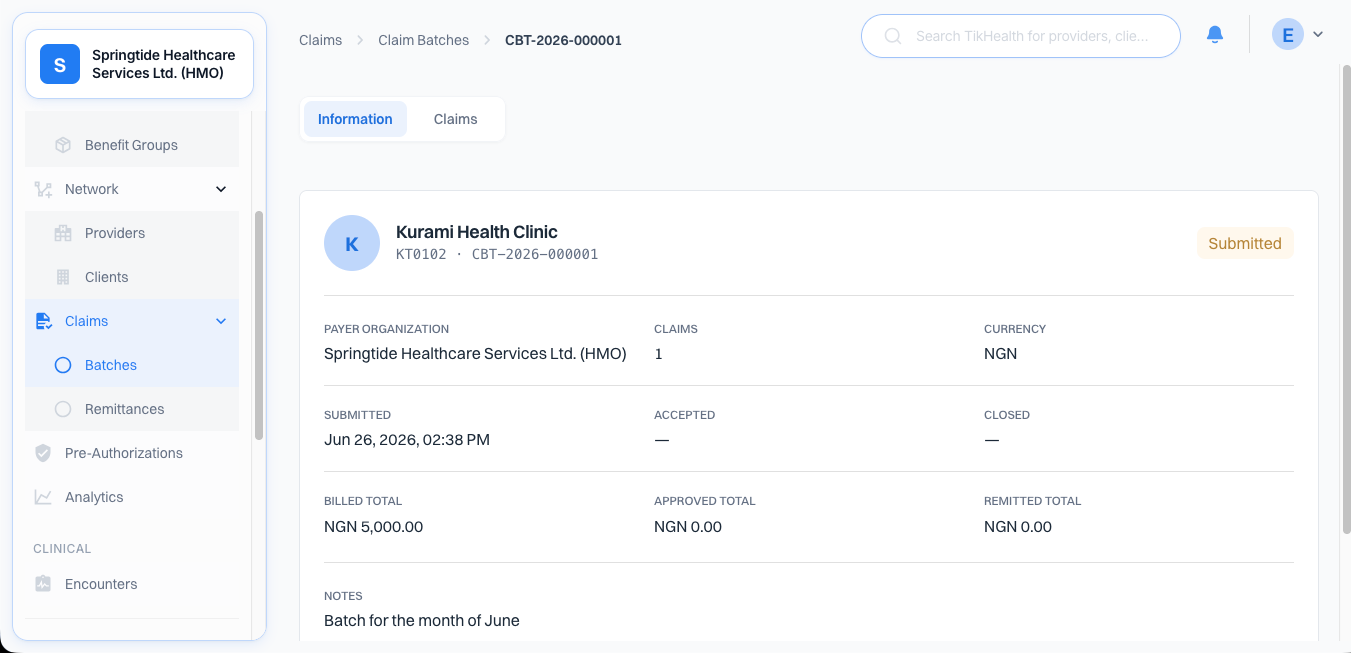
Task: Click the Claim Batches breadcrumb link
Action: [423, 40]
